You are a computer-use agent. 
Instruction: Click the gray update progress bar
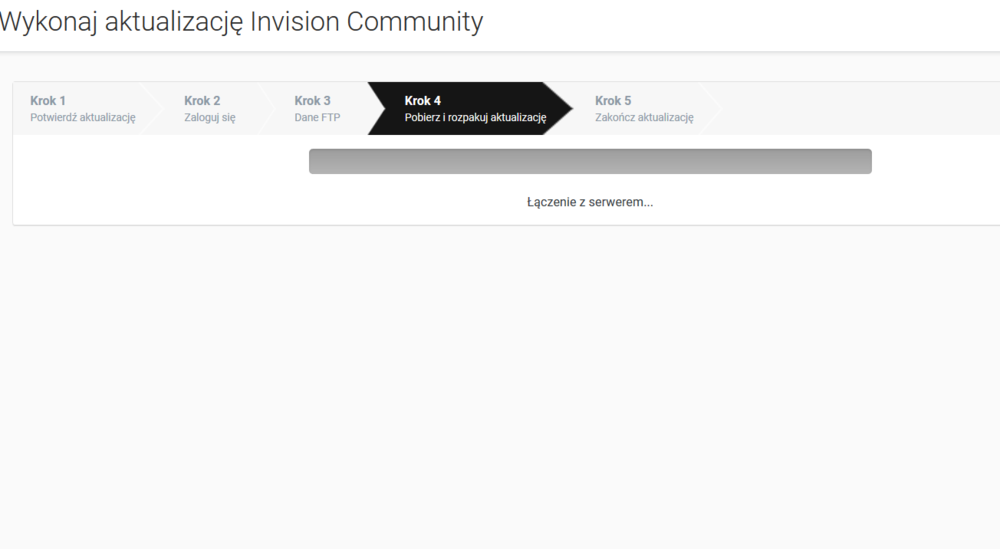click(590, 161)
